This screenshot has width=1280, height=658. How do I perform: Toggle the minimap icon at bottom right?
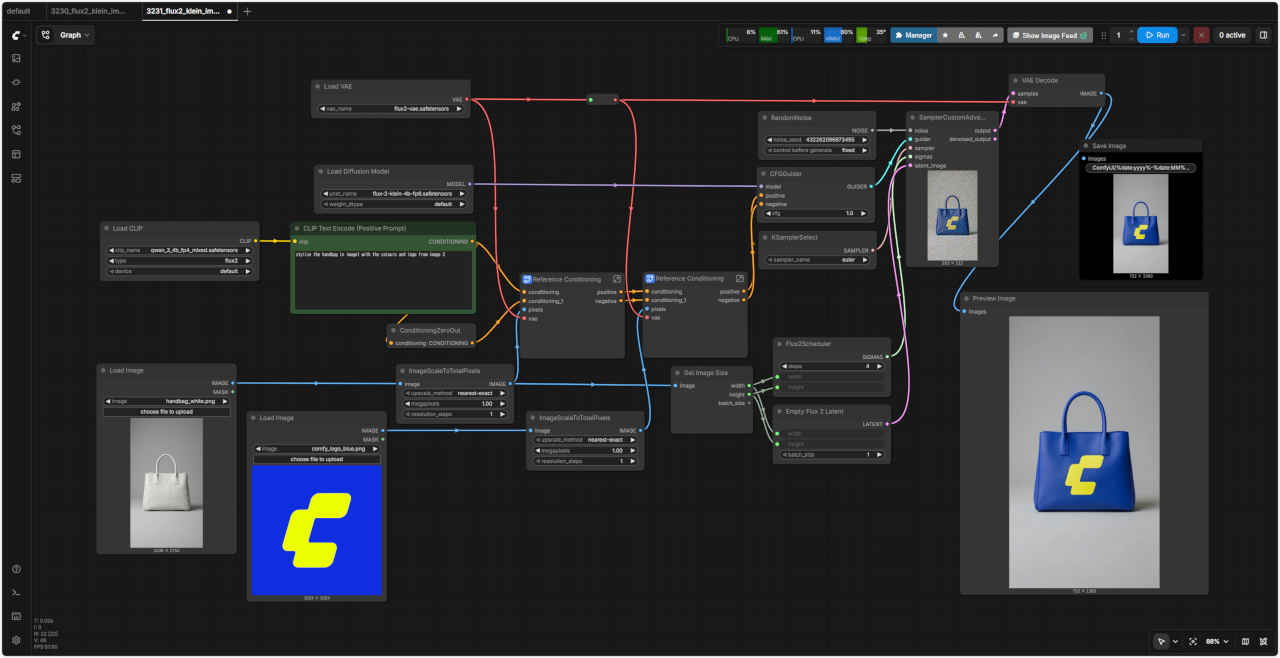point(1245,641)
